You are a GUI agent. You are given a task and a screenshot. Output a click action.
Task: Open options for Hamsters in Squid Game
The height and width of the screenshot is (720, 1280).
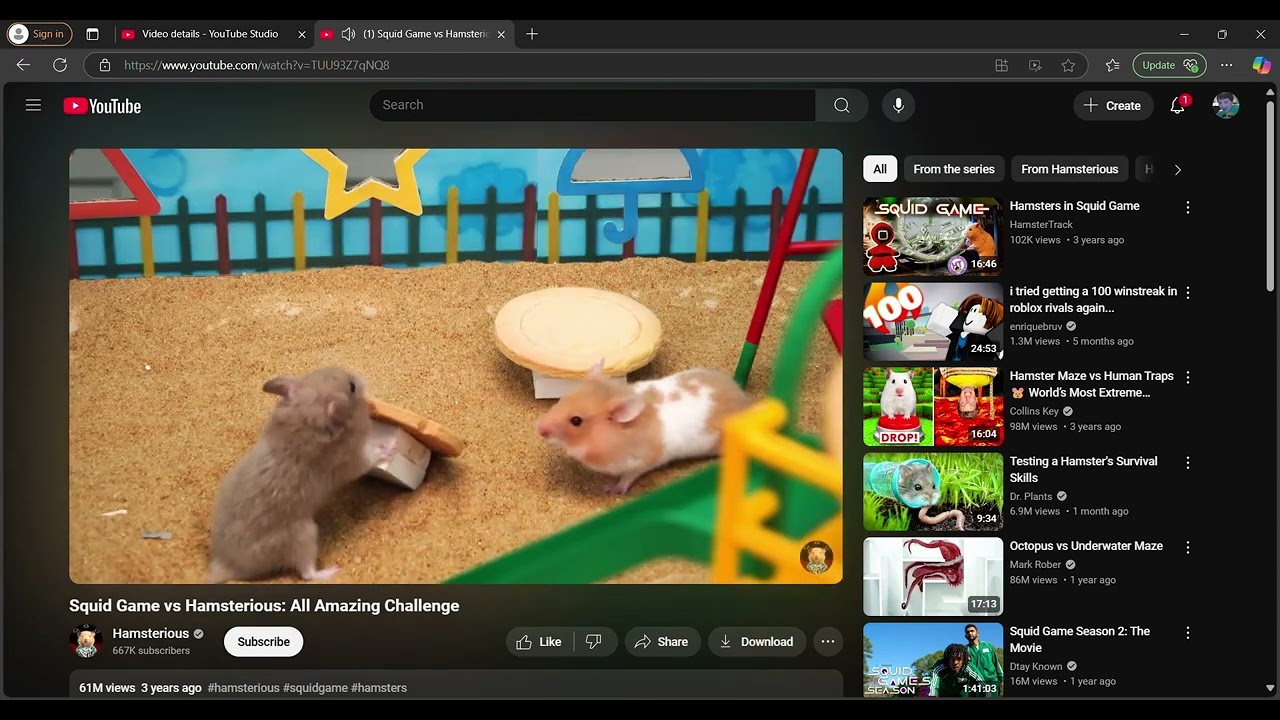point(1188,207)
